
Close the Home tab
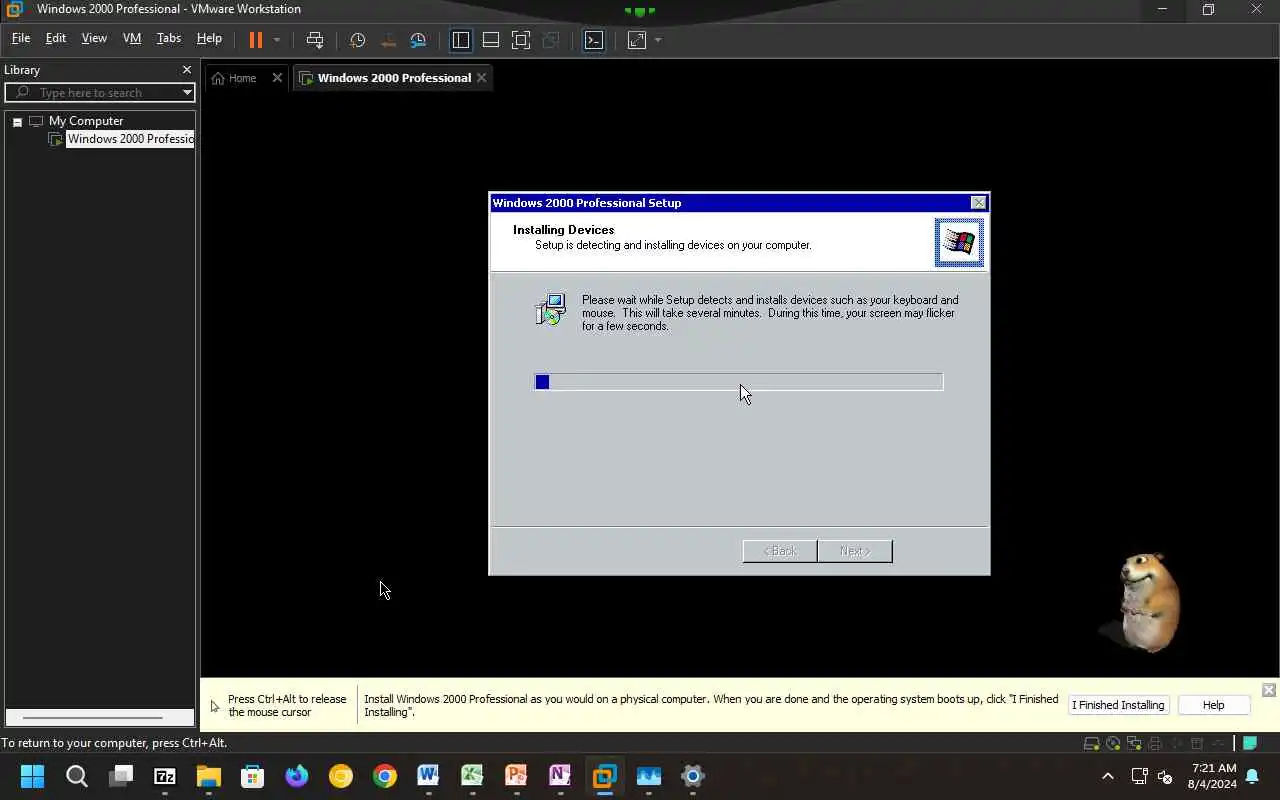[x=278, y=78]
